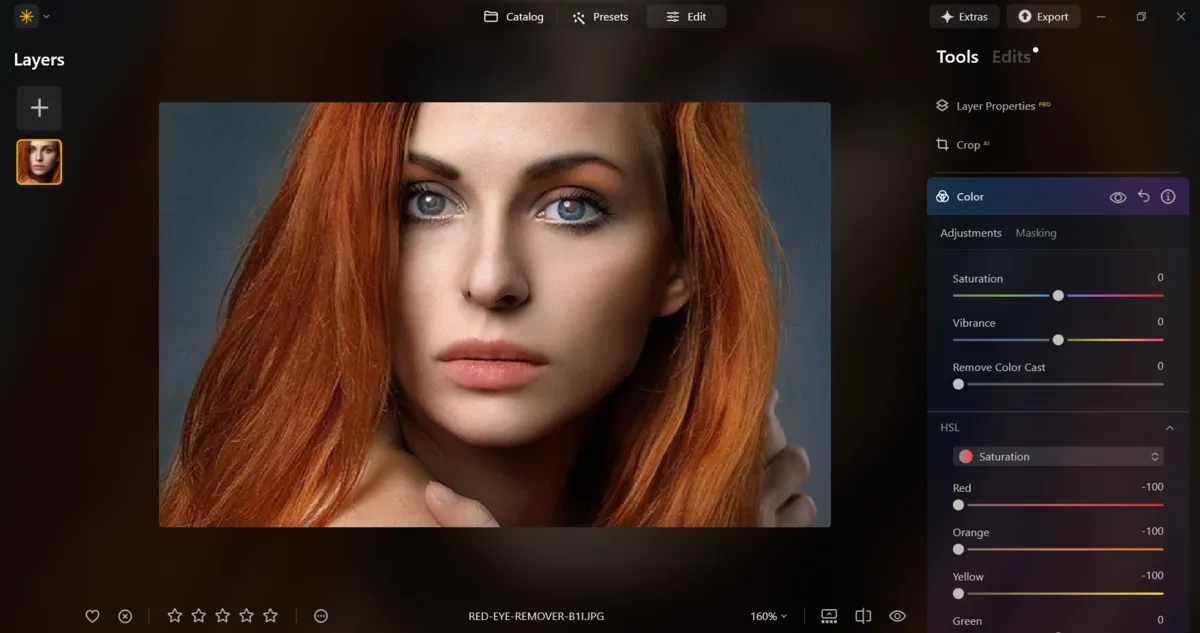Screen dimensions: 1200x633
Task: Reject the current photo
Action: click(124, 616)
